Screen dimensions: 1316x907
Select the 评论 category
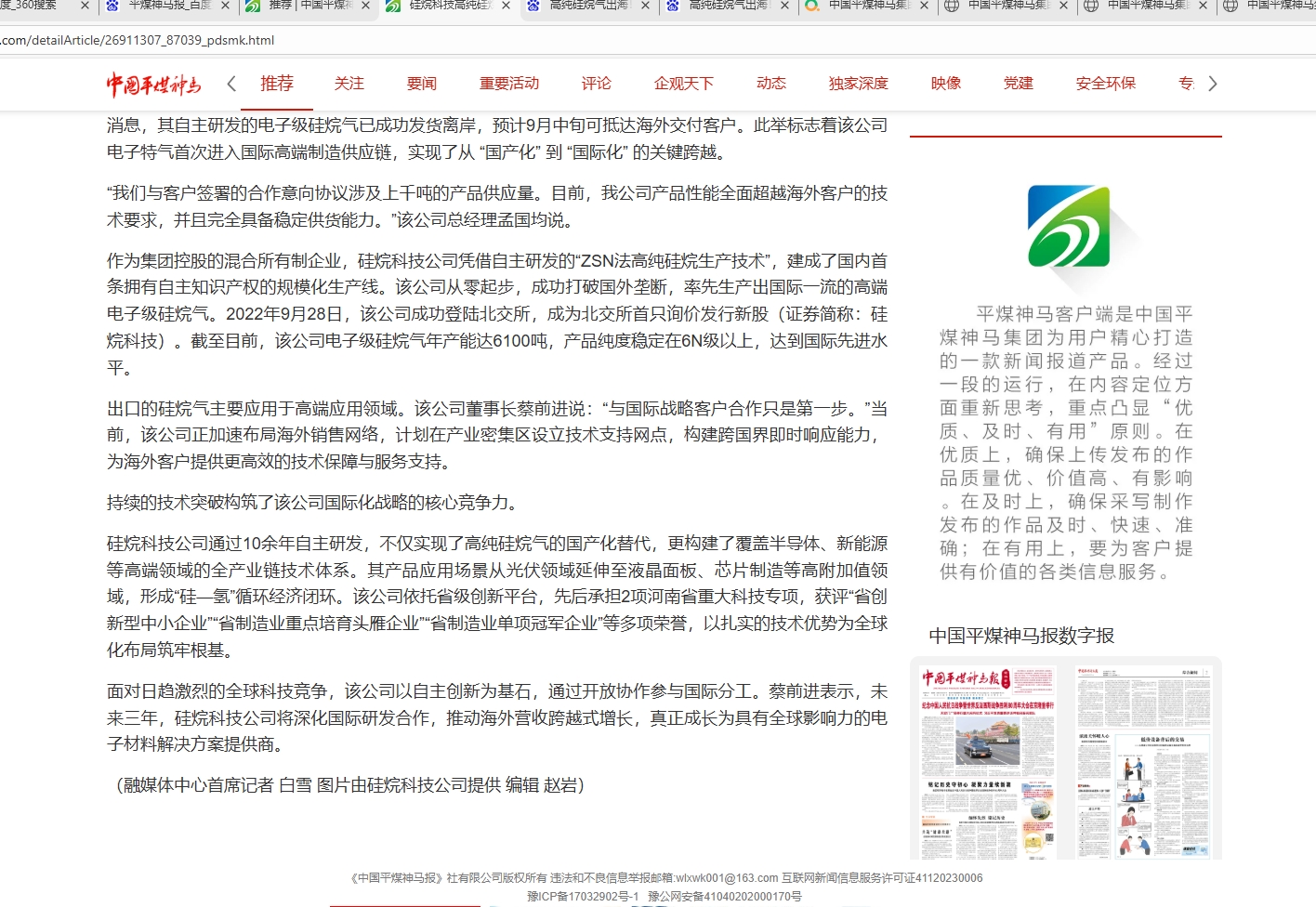pyautogui.click(x=597, y=84)
